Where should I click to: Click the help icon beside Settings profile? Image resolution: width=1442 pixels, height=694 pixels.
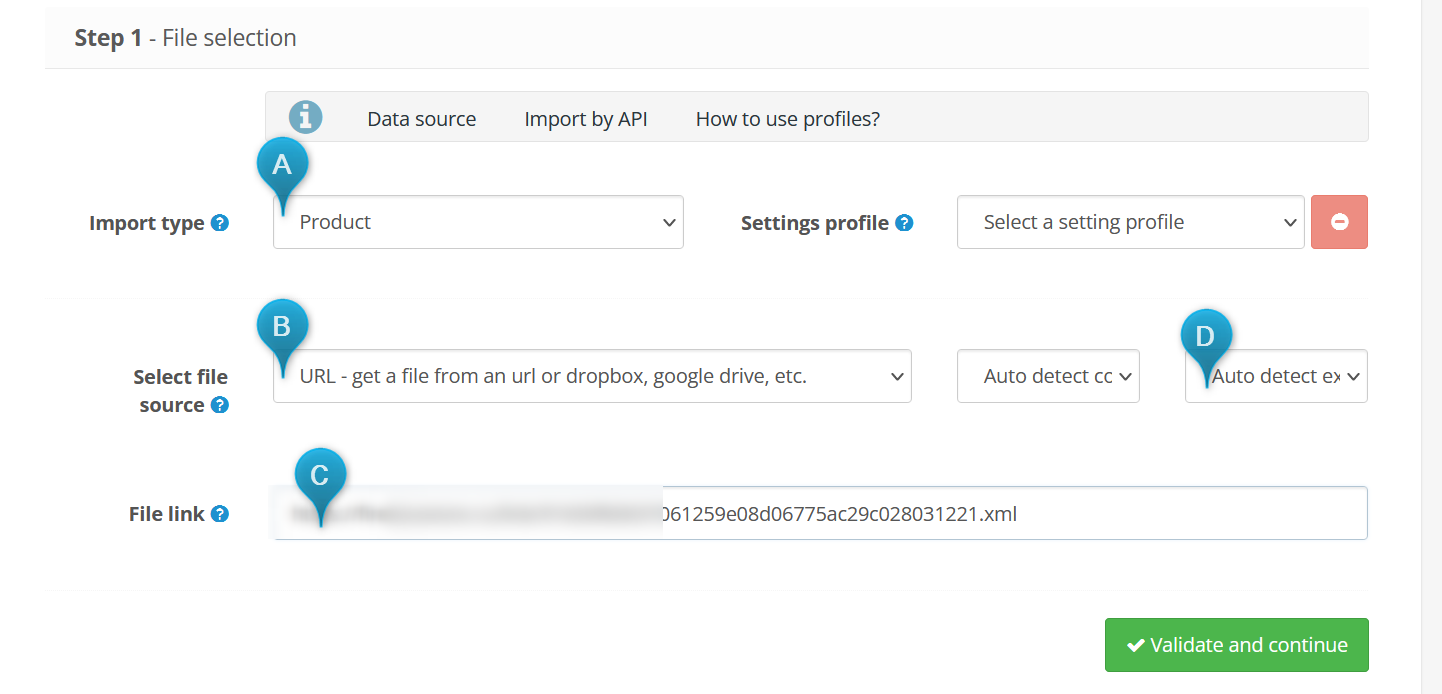tap(904, 223)
